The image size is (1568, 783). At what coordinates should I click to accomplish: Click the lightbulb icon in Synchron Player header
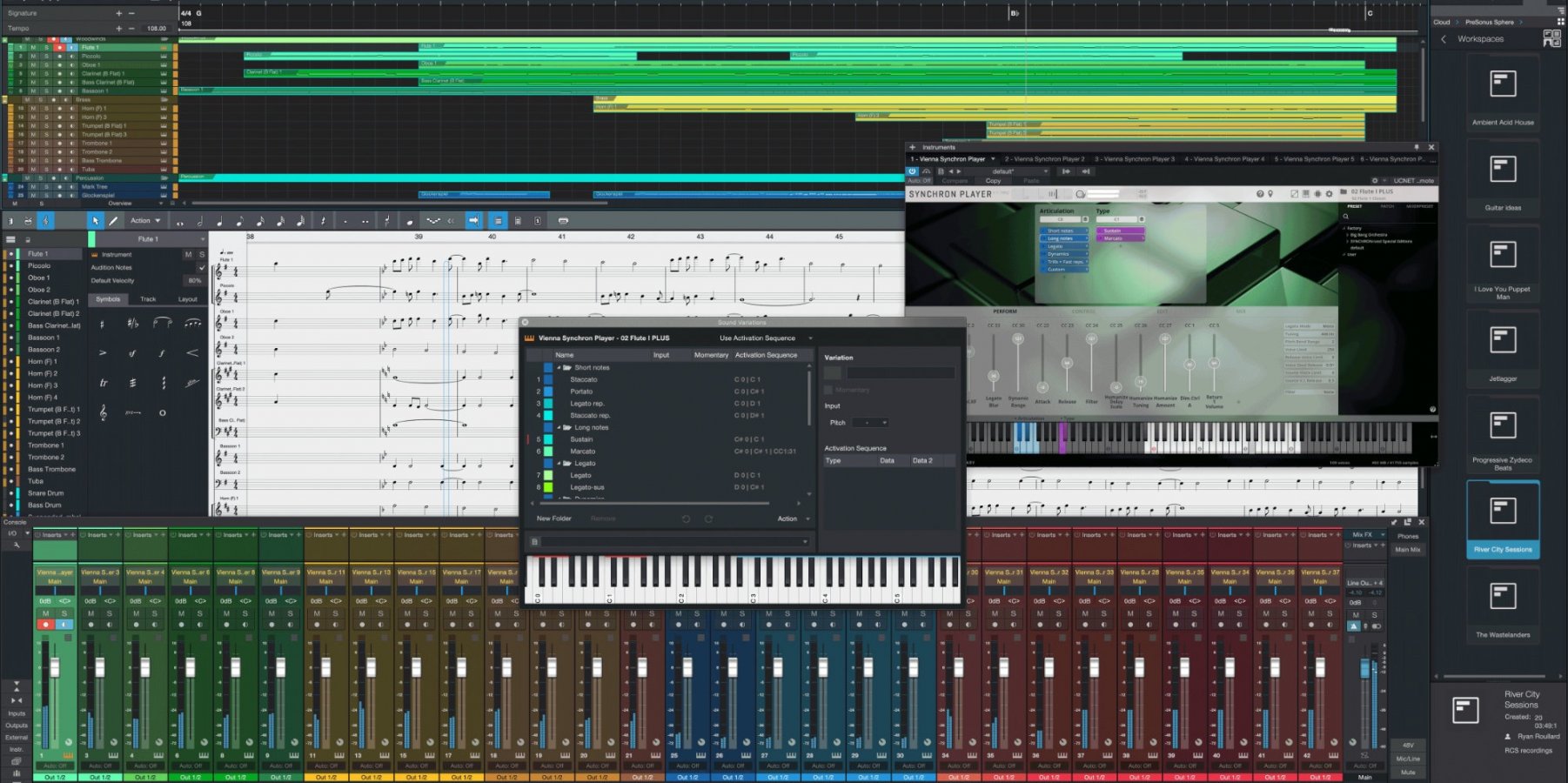click(1270, 194)
